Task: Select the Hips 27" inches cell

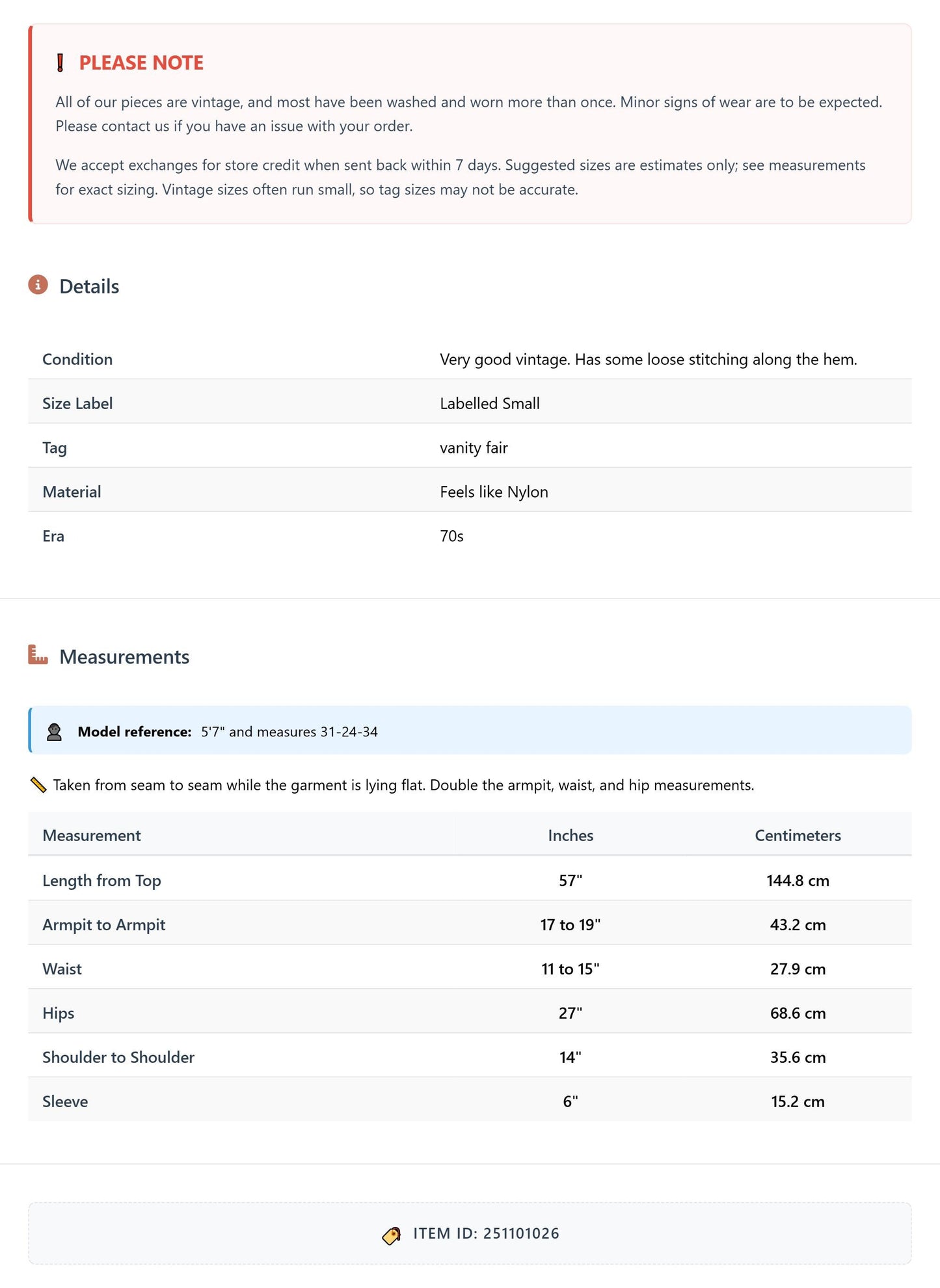Action: point(571,1013)
